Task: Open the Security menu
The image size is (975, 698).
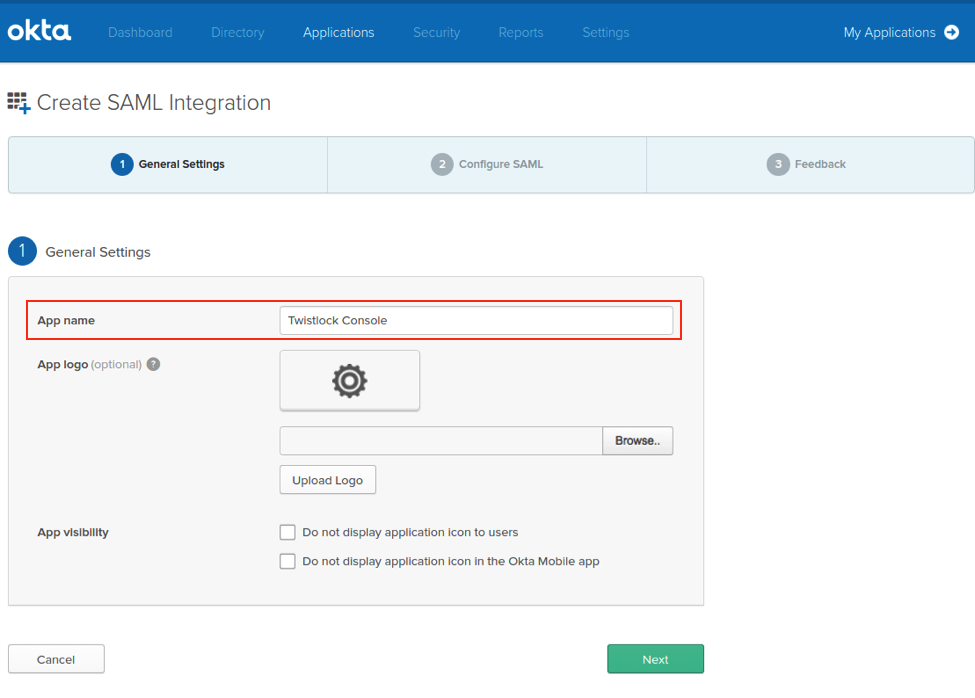Action: [437, 32]
